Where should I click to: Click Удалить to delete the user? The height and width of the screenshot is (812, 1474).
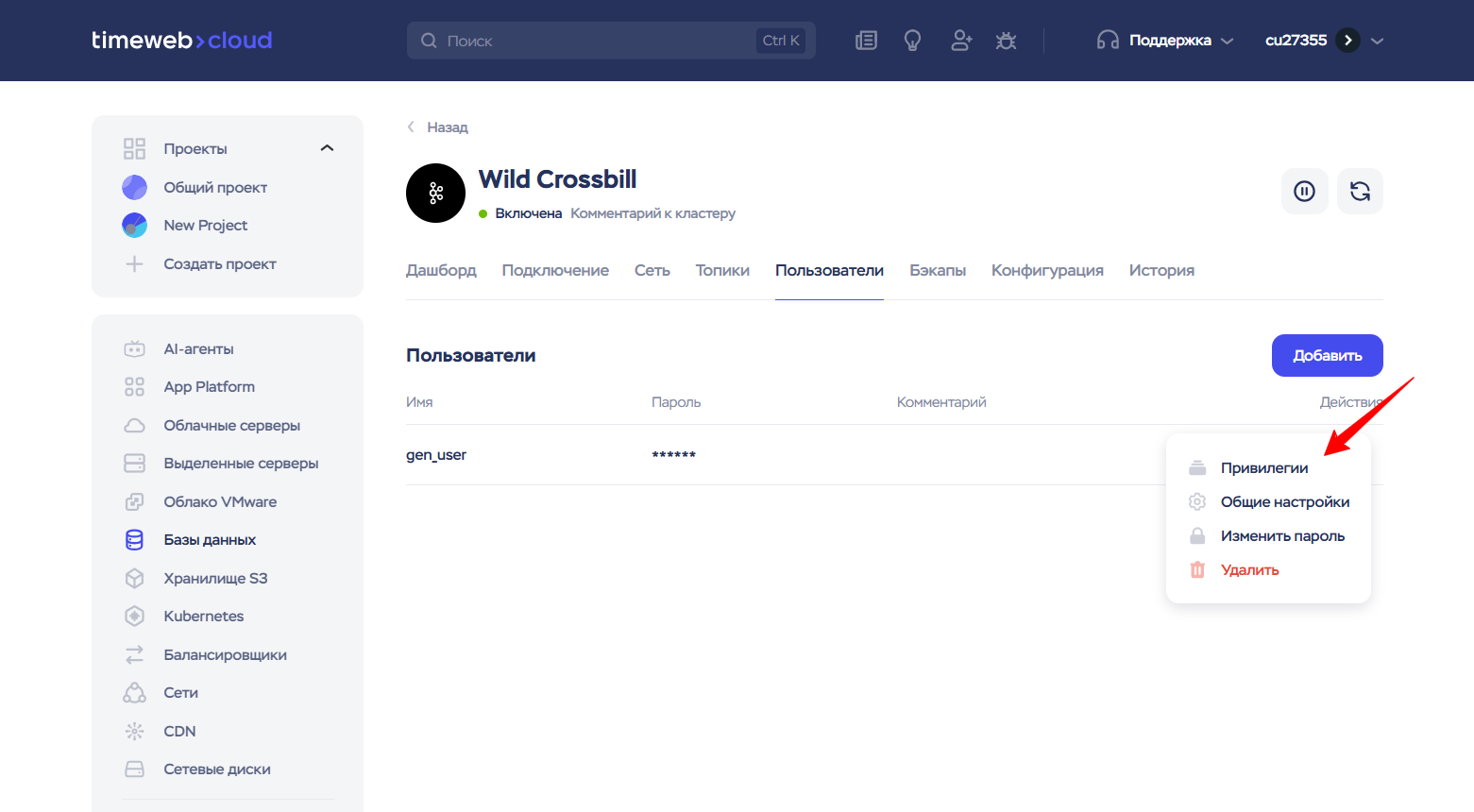[x=1249, y=570]
